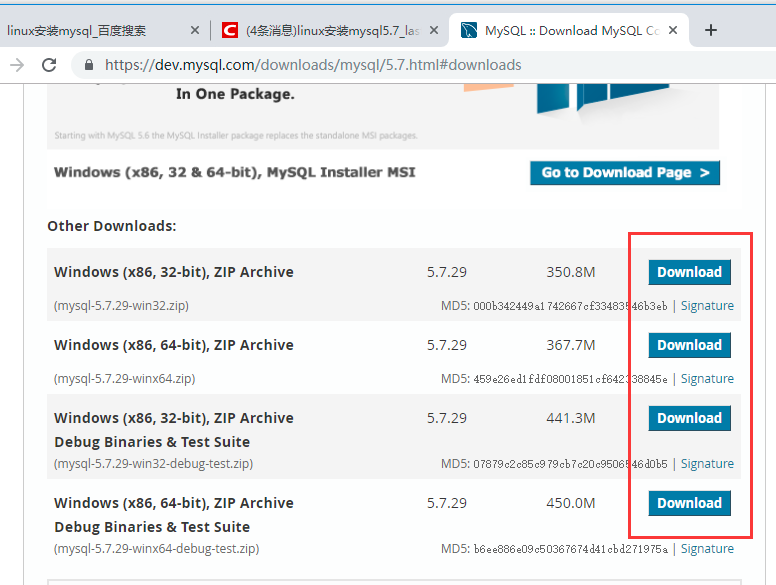Reload the page with the refresh icon
Image resolution: width=776 pixels, height=585 pixels.
49,65
